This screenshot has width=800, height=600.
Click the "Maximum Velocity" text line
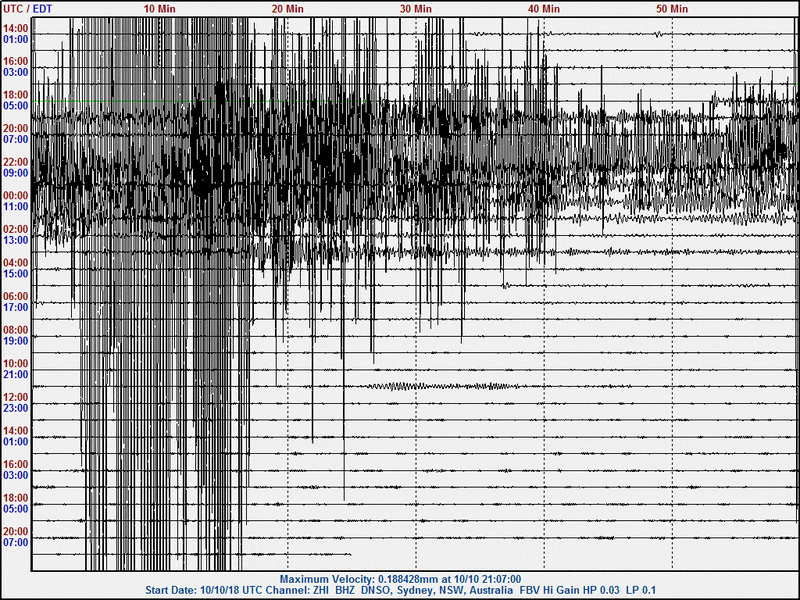400,579
